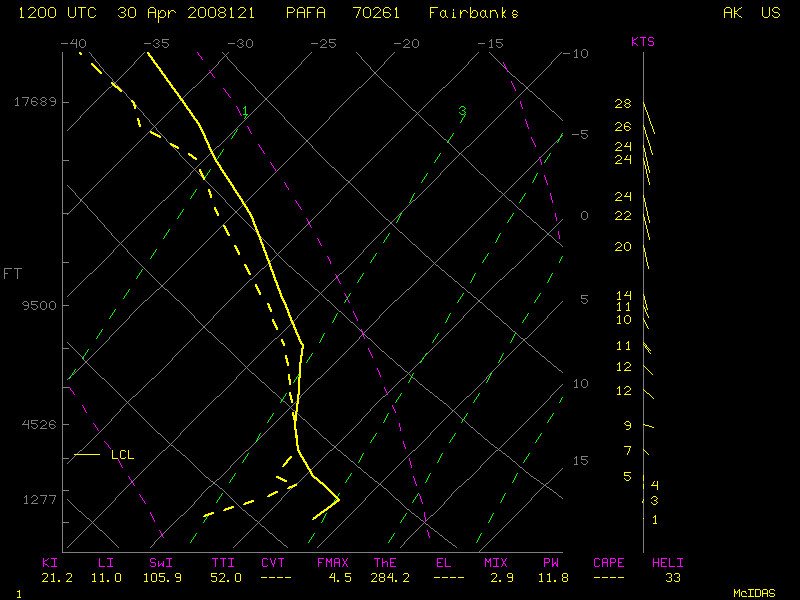Click the "CAPE" index label

coord(609,563)
